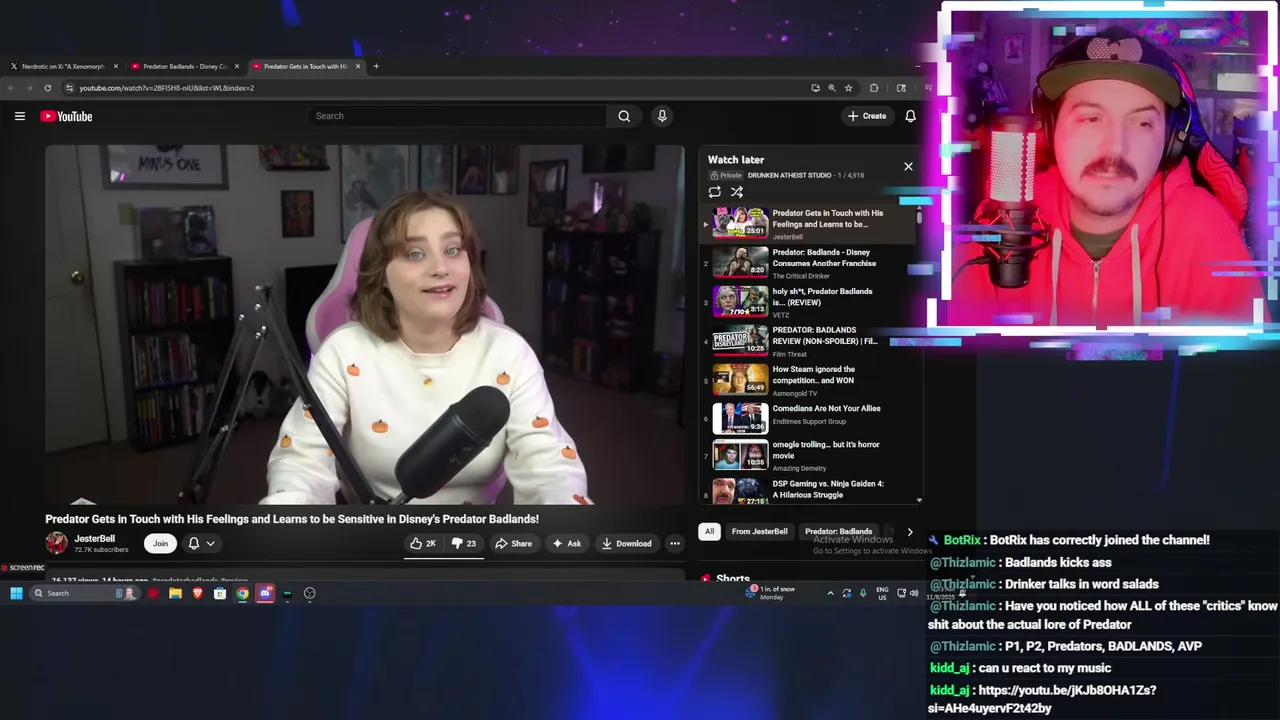This screenshot has width=1280, height=720.
Task: Select 'How Steam ignored the competition' title
Action: click(813, 374)
